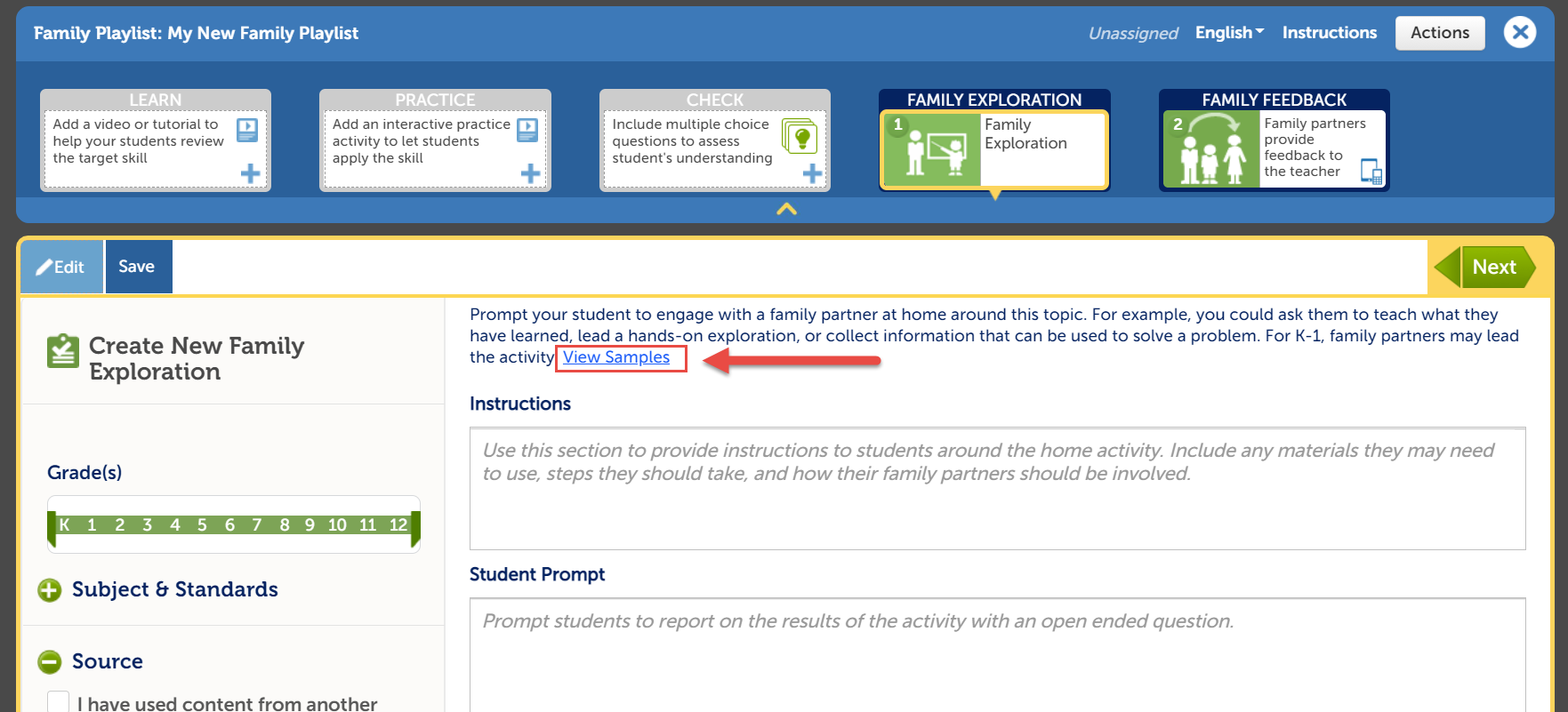Collapse Source section with the minus icon

pos(50,662)
